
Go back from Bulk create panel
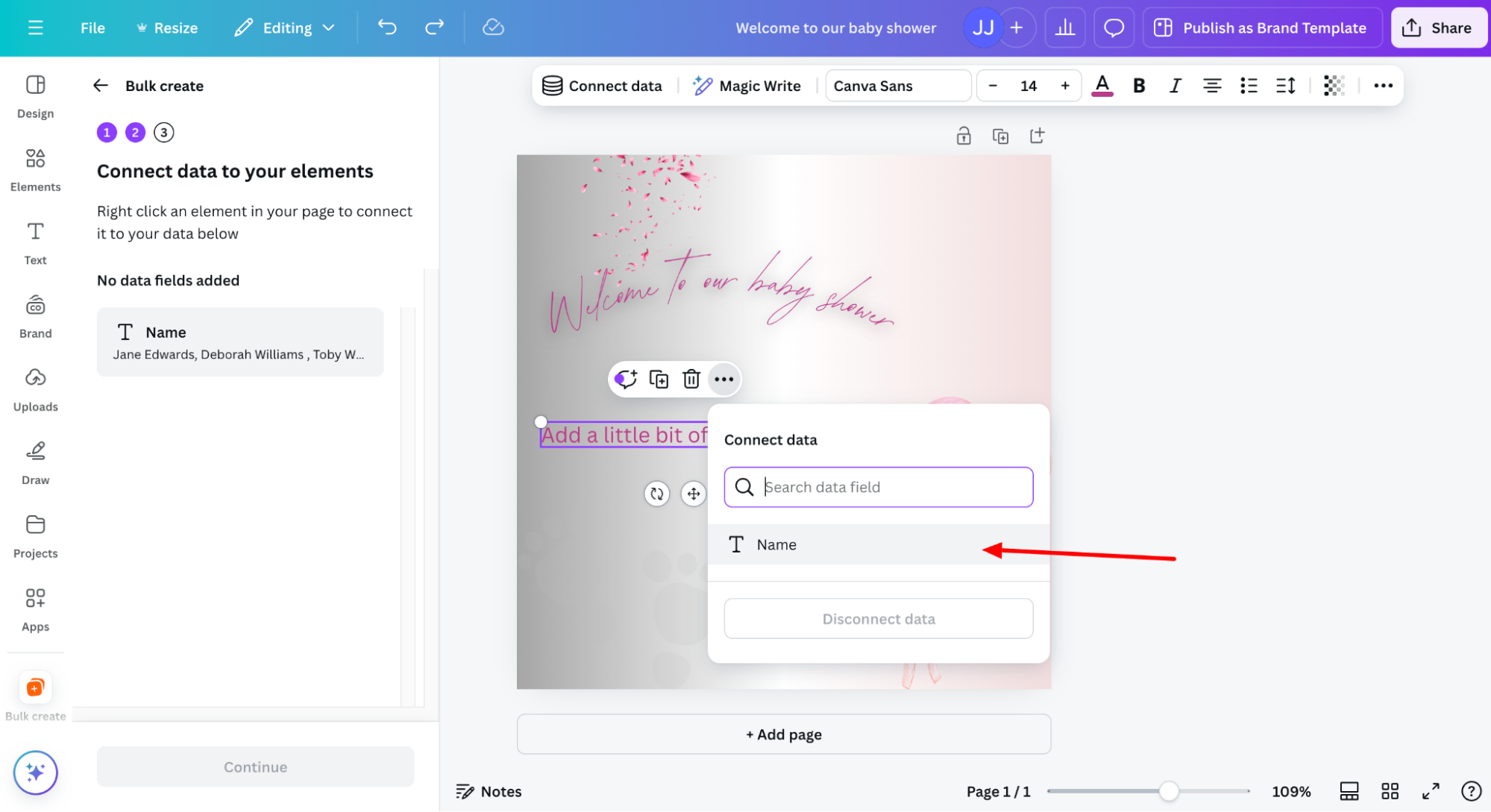[x=101, y=86]
